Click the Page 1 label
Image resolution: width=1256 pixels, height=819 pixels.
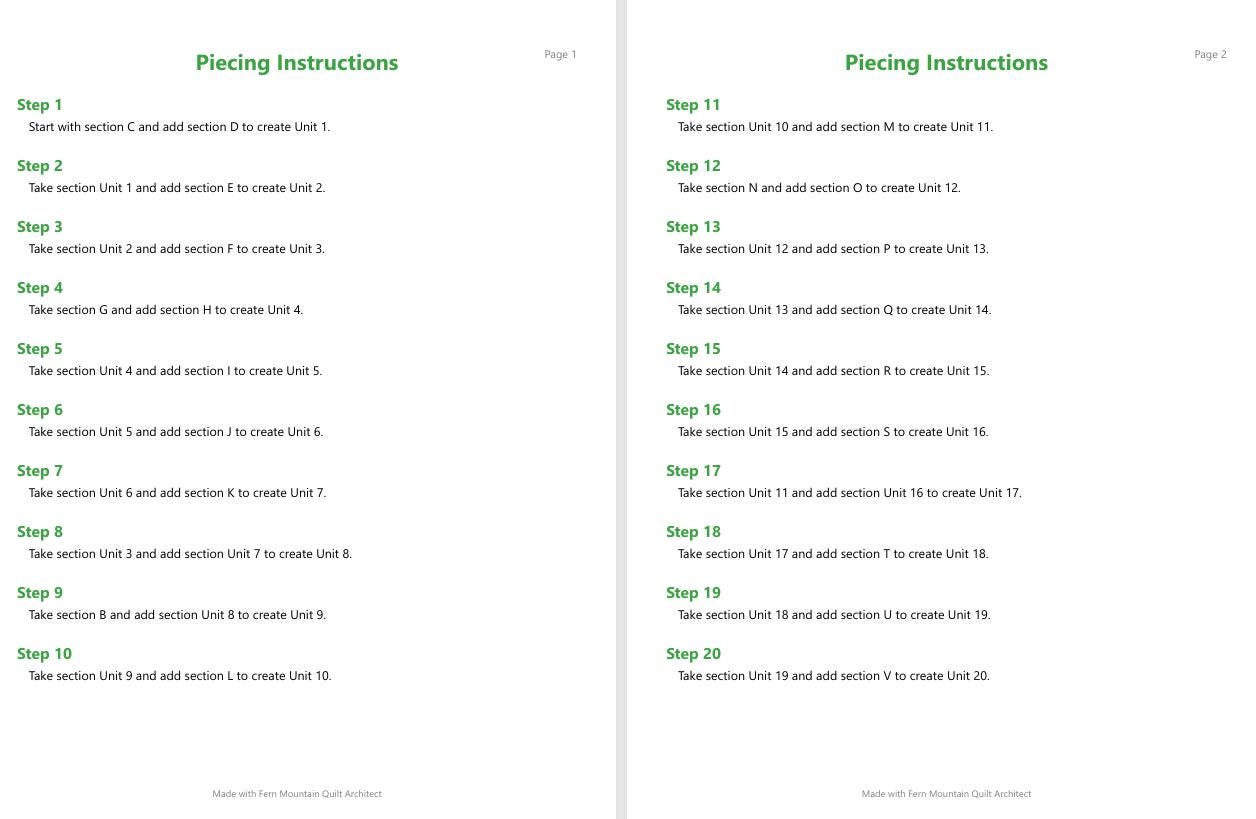click(x=560, y=55)
